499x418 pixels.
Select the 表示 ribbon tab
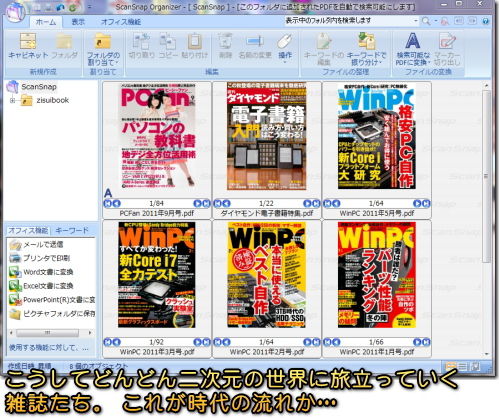pos(78,22)
